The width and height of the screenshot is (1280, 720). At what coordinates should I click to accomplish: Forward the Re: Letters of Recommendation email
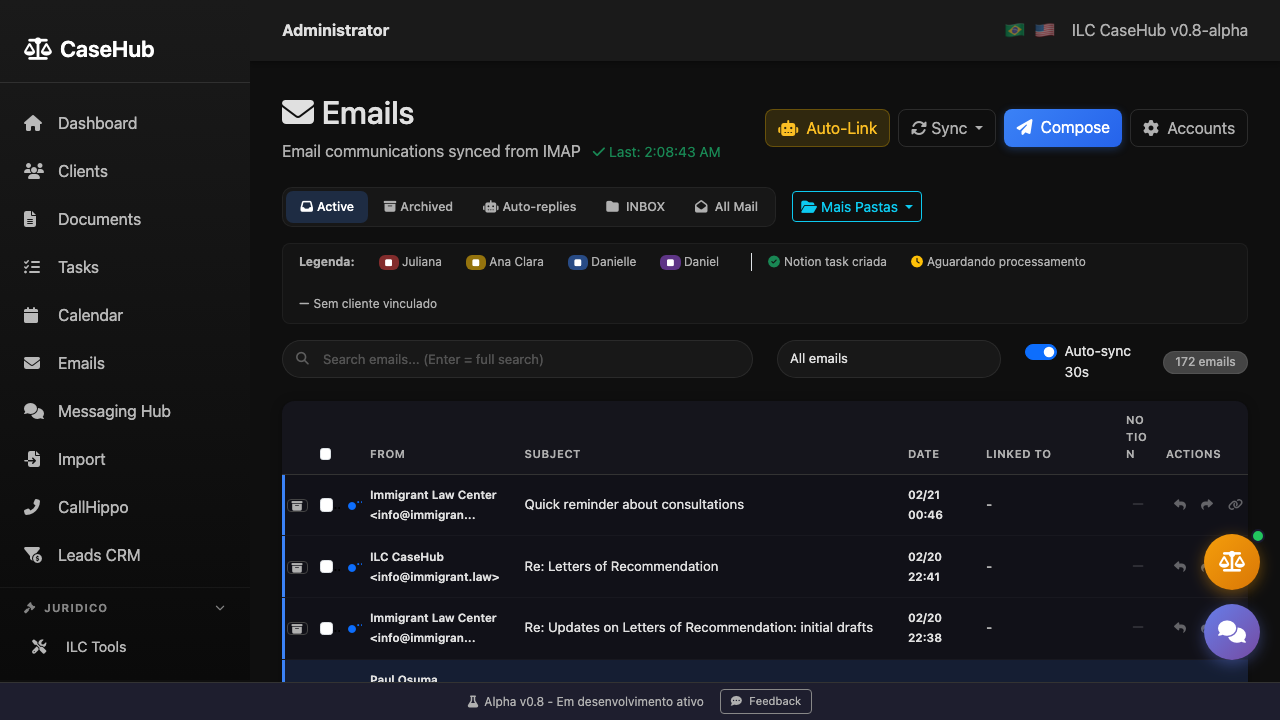1206,566
